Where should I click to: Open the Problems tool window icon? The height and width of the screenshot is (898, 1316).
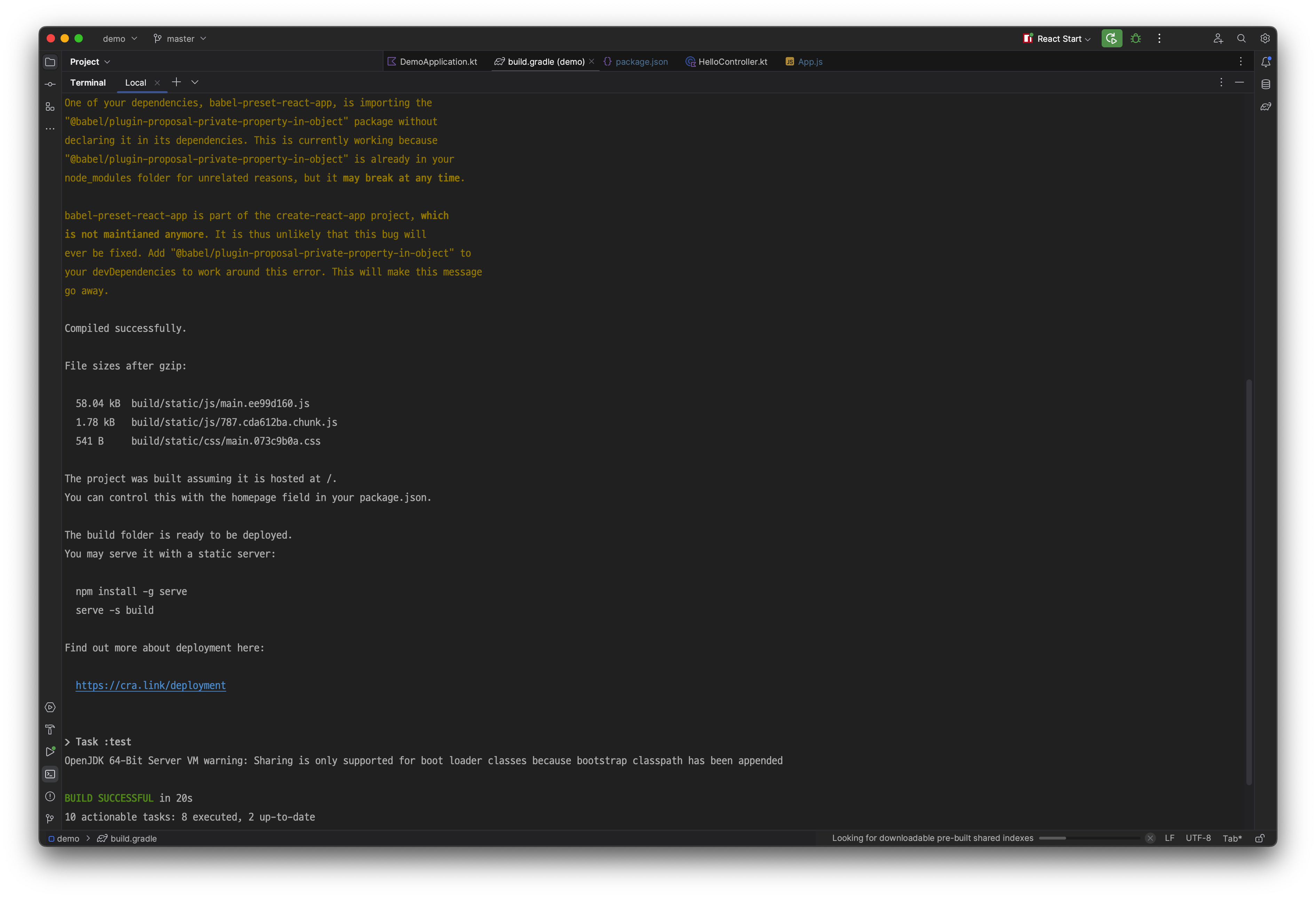[50, 796]
